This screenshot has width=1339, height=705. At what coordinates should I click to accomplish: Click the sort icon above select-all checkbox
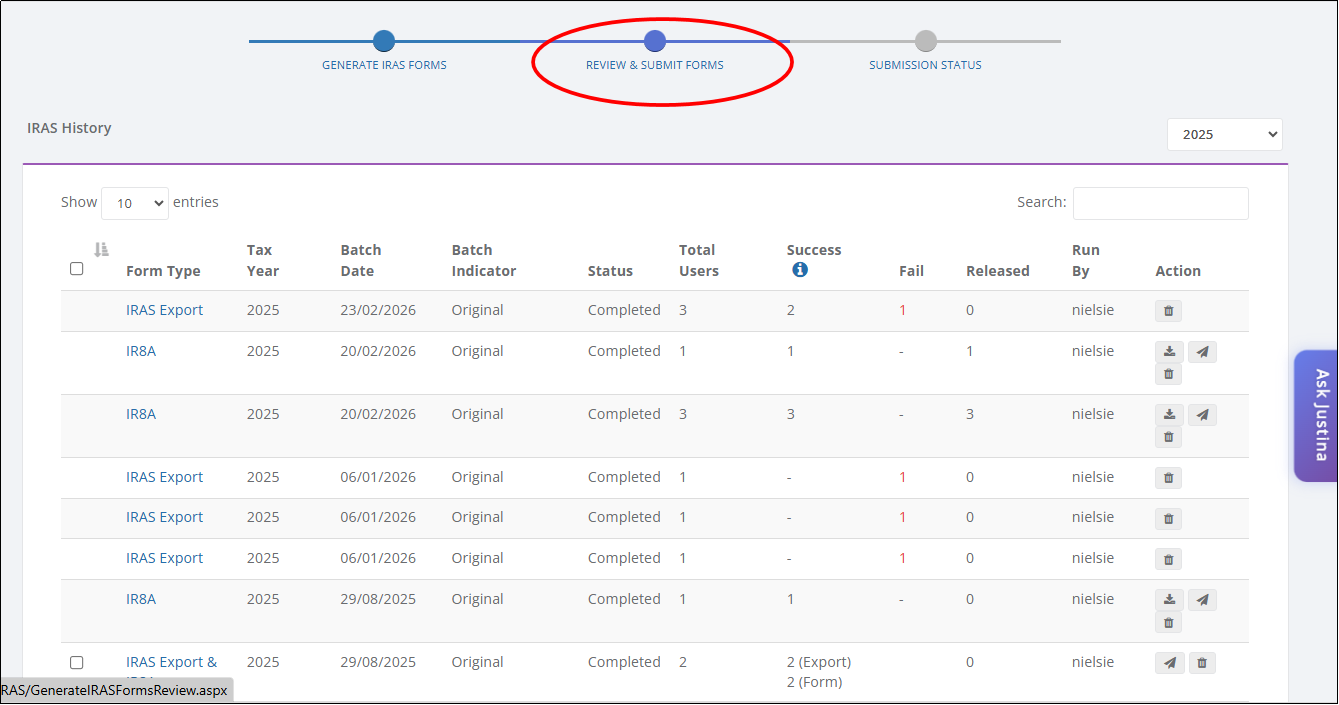point(101,250)
